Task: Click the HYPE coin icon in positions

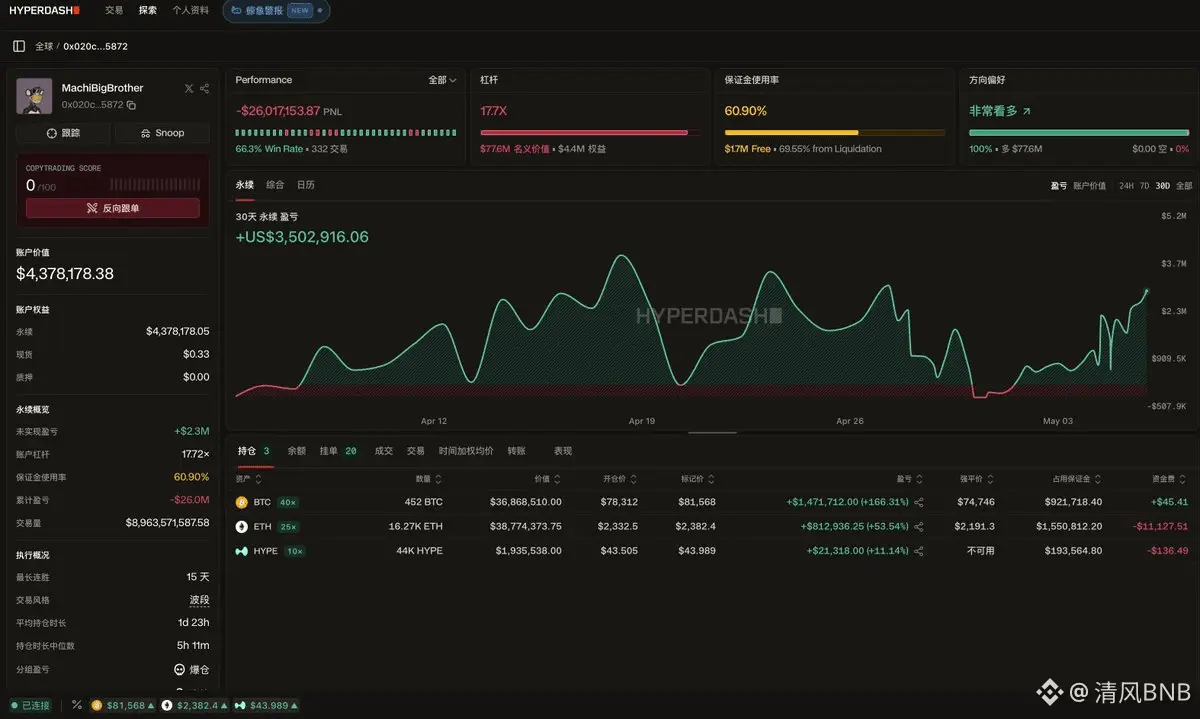Action: 241,551
